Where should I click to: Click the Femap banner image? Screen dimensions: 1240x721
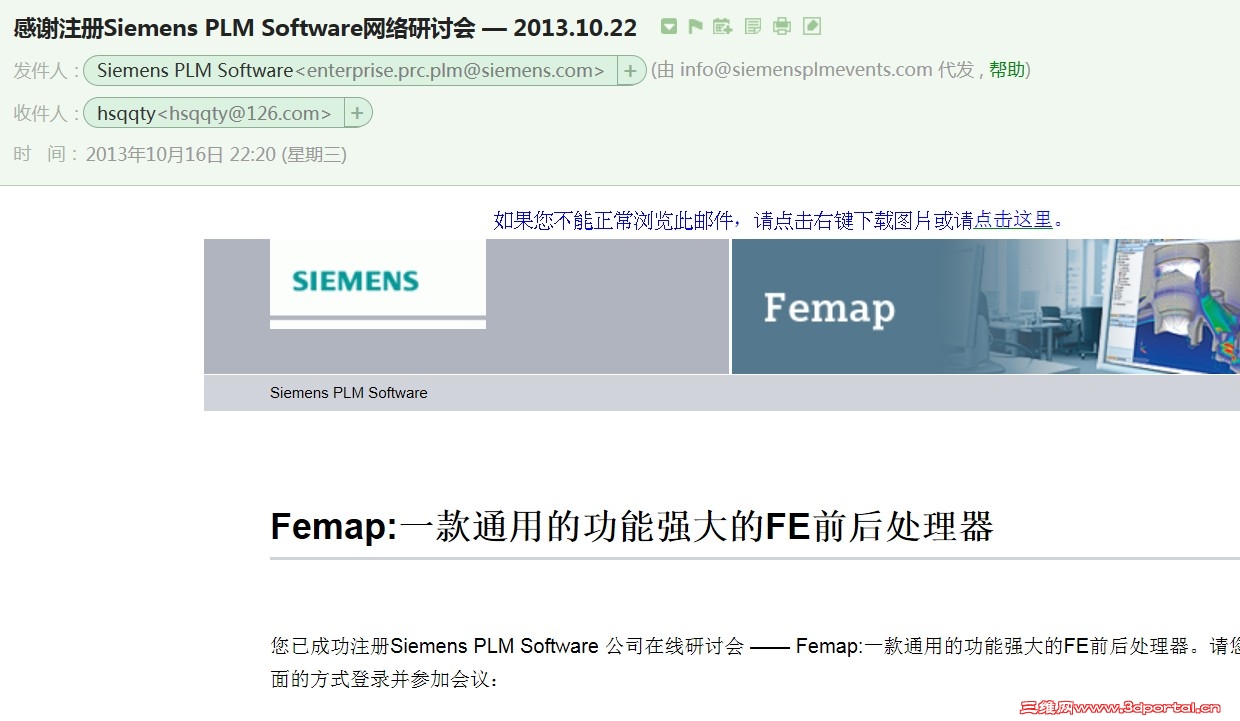[x=985, y=306]
